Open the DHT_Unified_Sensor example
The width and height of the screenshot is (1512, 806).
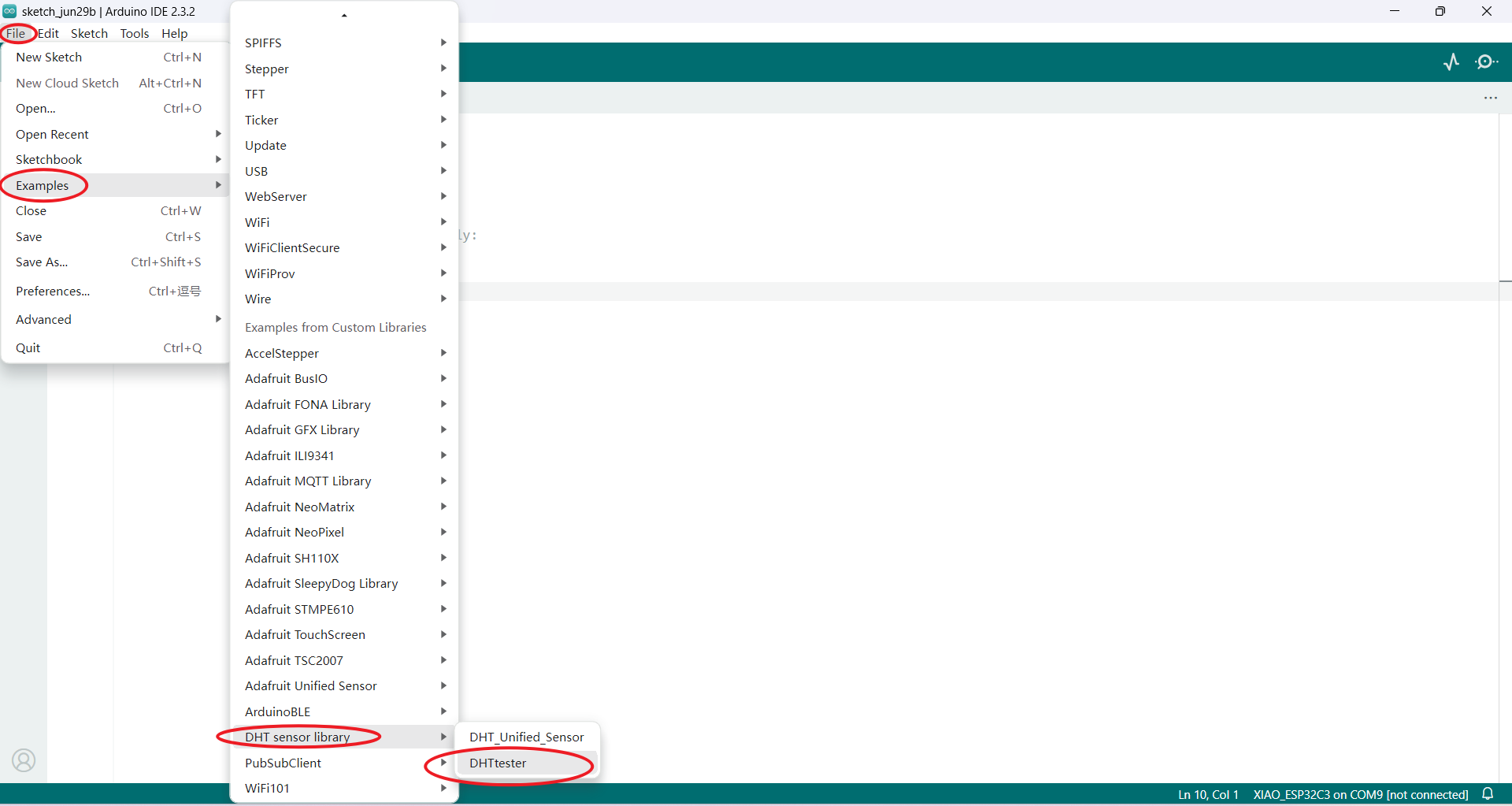[527, 737]
